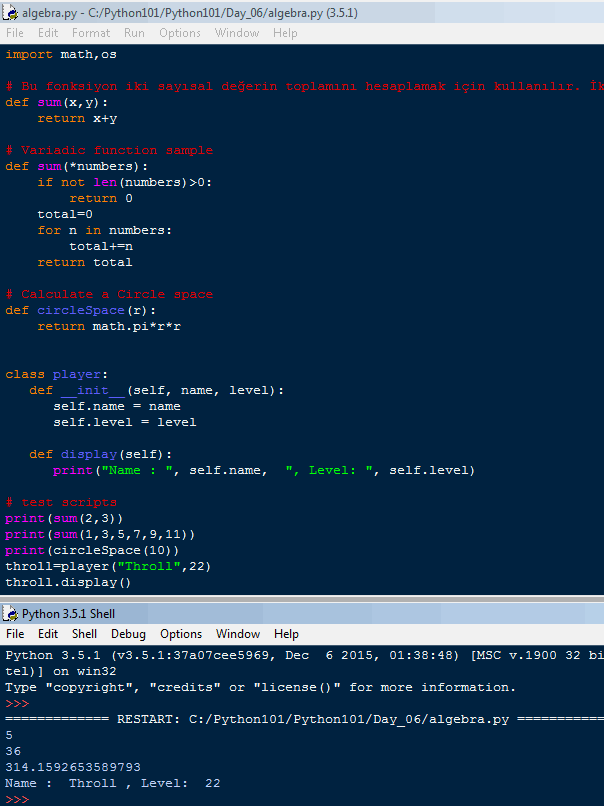Click the 'for n in numbers:' line
604x806 pixels.
point(104,230)
